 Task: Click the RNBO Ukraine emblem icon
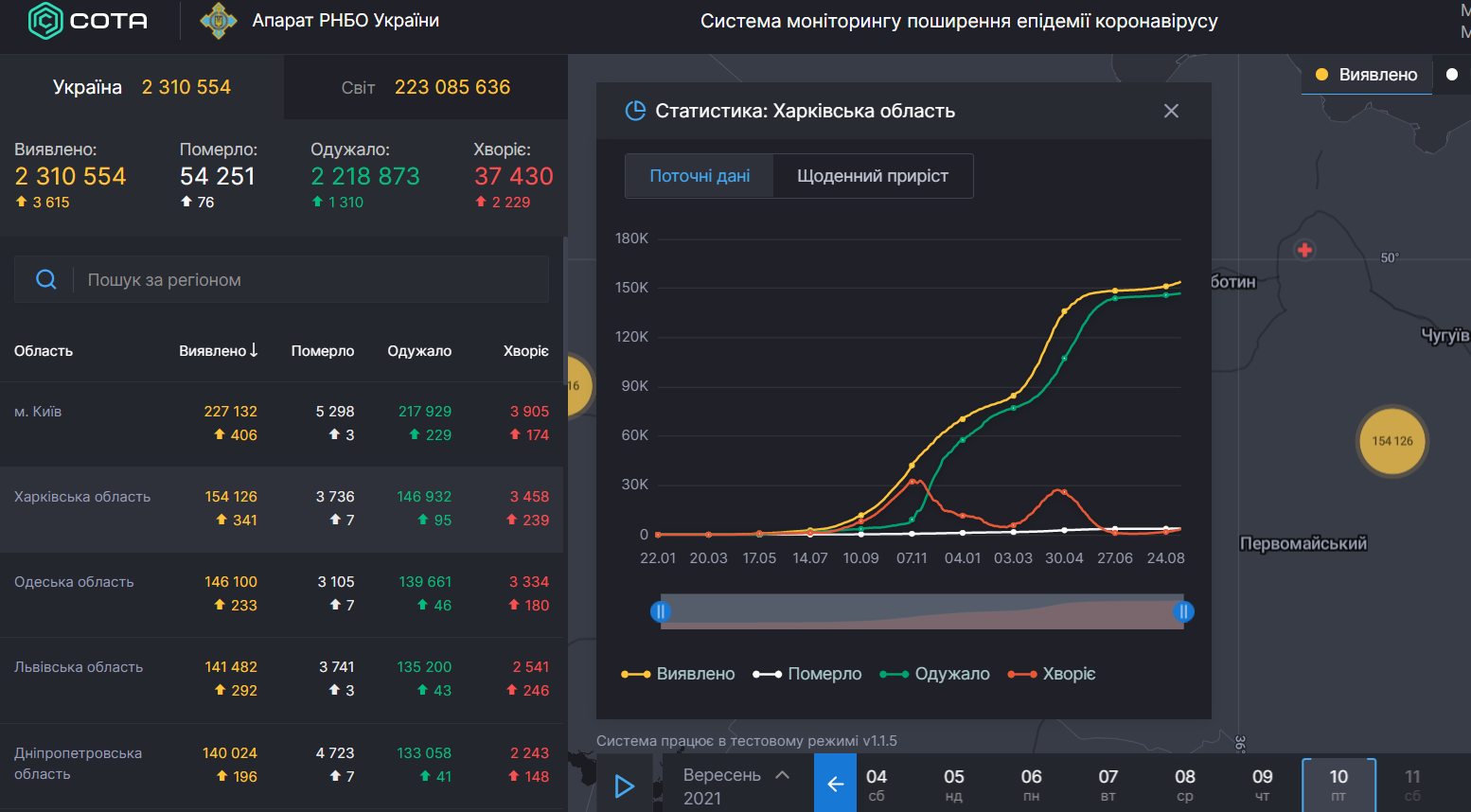point(219,21)
